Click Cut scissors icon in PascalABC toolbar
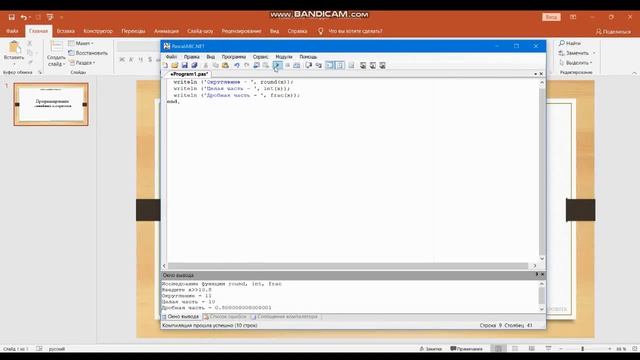The image size is (640, 360). (x=205, y=65)
